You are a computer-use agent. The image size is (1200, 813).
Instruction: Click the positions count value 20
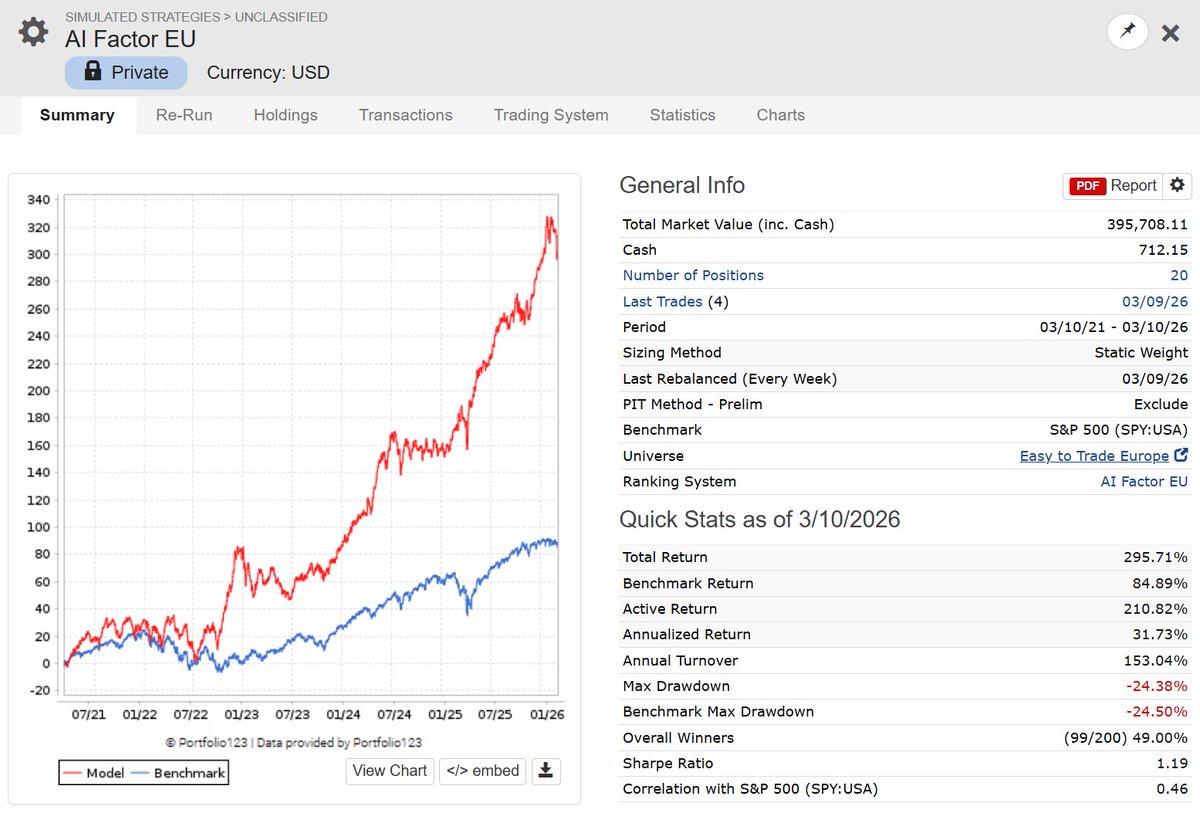pos(1179,275)
